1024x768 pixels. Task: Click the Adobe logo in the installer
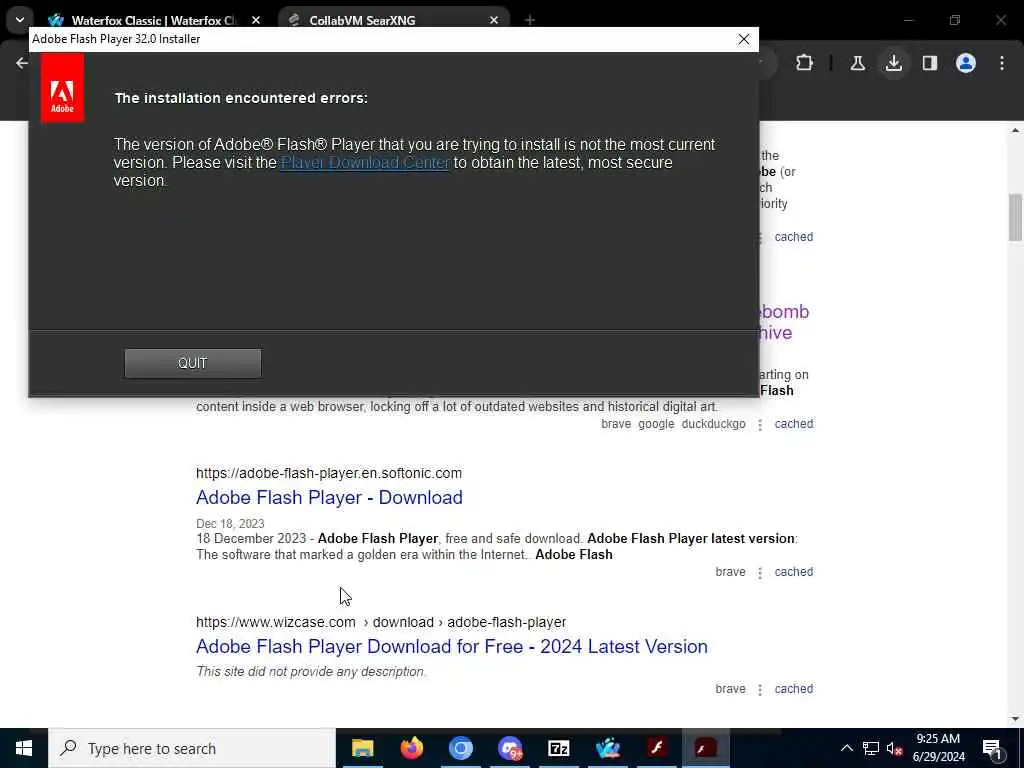(62, 88)
